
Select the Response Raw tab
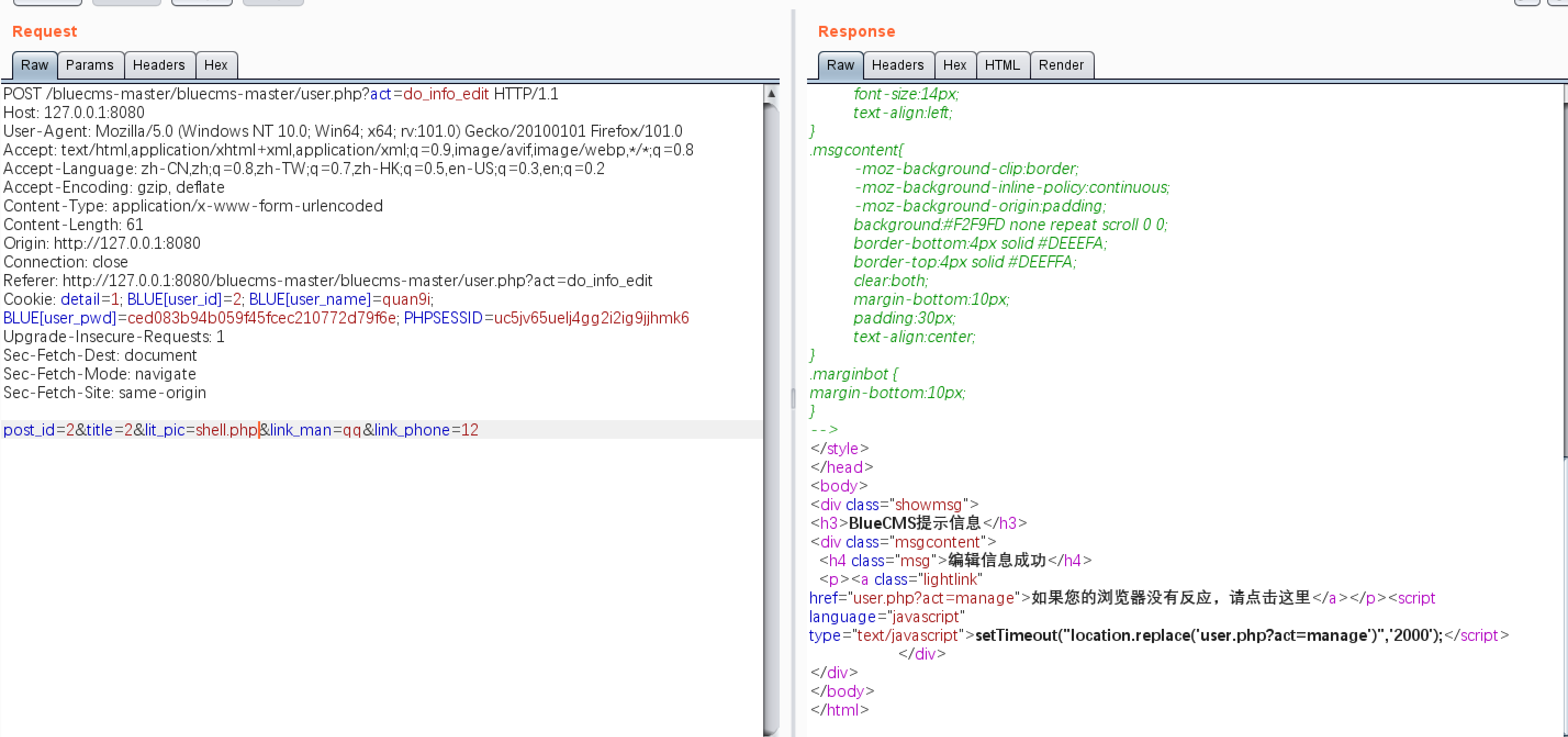pos(841,65)
